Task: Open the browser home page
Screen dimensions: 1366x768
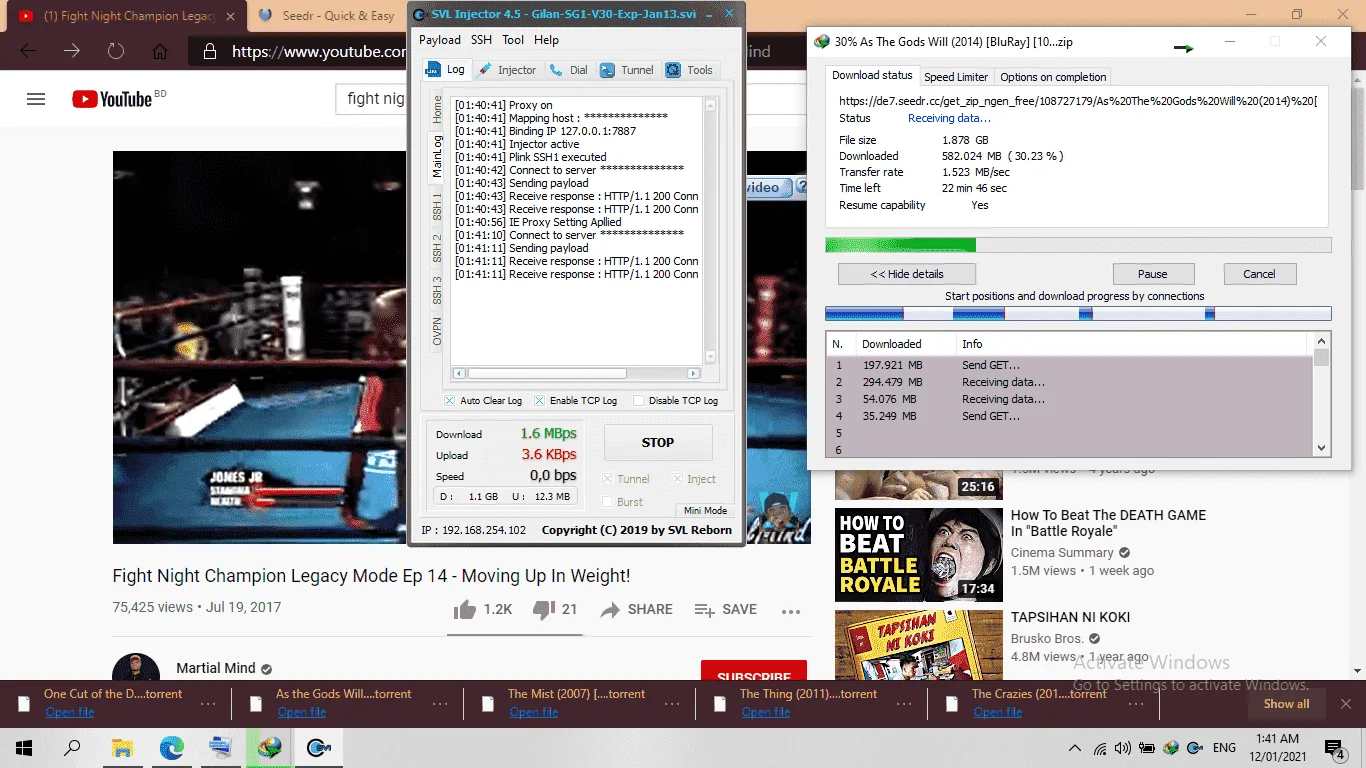Action: click(x=160, y=51)
